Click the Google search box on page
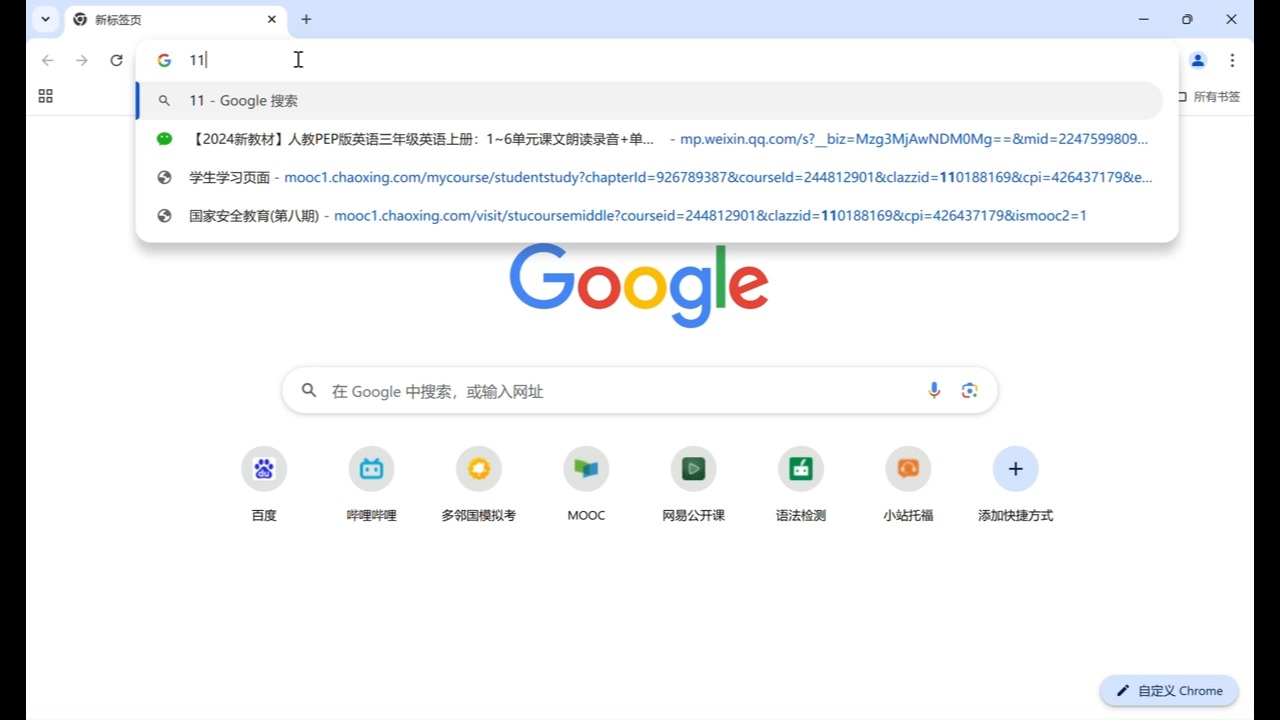The height and width of the screenshot is (720, 1280). 640,391
